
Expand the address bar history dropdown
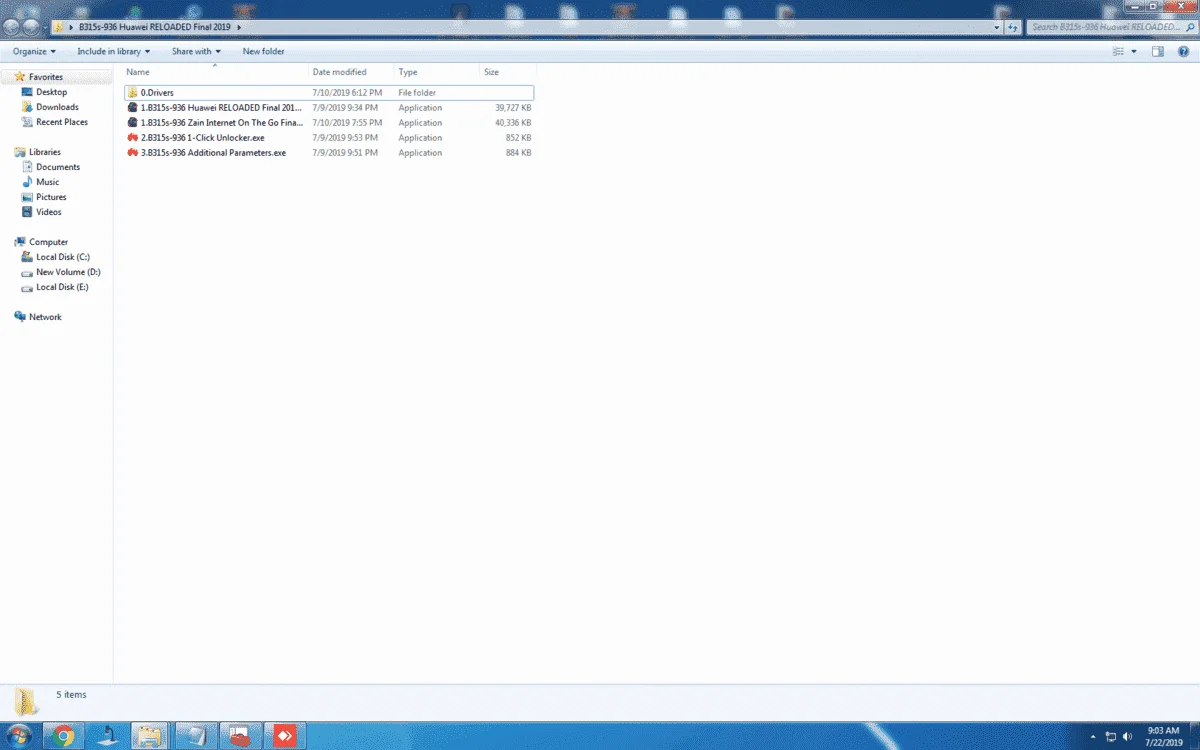(x=997, y=27)
